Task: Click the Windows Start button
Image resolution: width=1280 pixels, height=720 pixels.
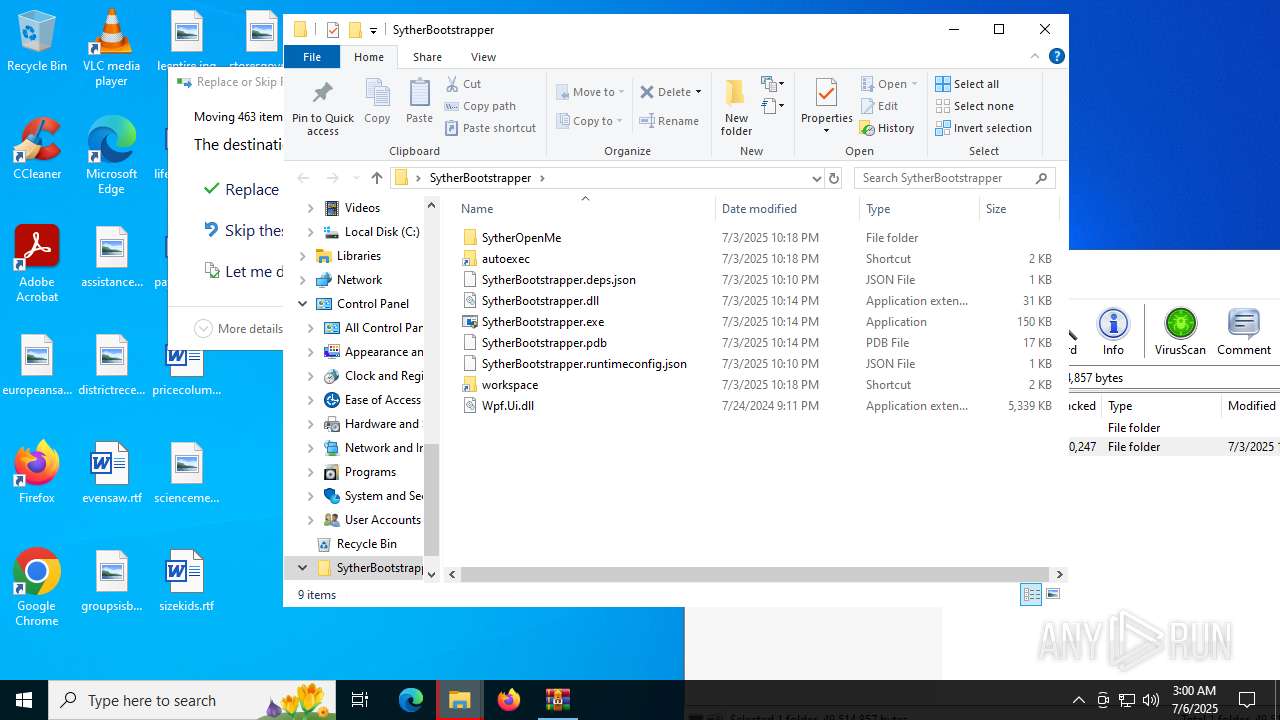Action: point(24,700)
